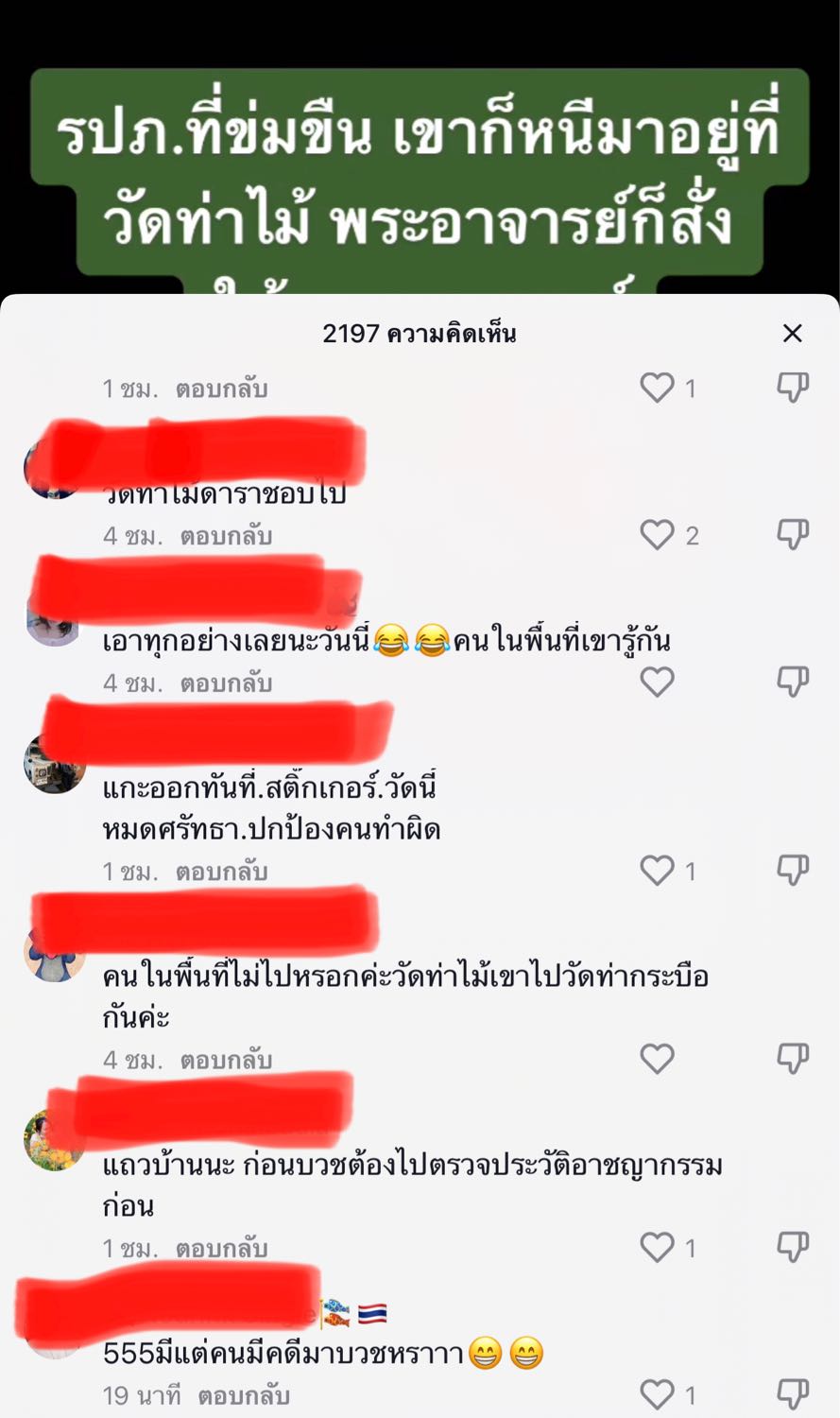840x1418 pixels.
Task: Like the comment 555มีแต่คนมีคดีมาบวช
Action: [658, 1394]
